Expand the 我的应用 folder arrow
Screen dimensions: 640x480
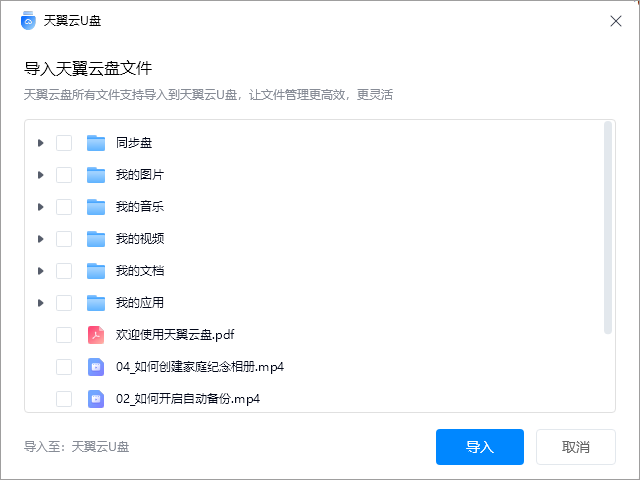tap(40, 303)
